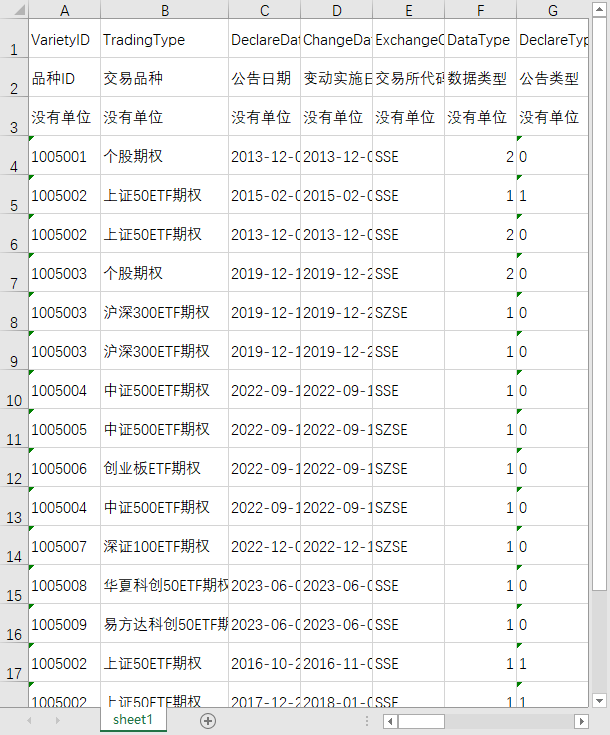The height and width of the screenshot is (735, 610).
Task: Select row 4 header
Action: (x=14, y=156)
